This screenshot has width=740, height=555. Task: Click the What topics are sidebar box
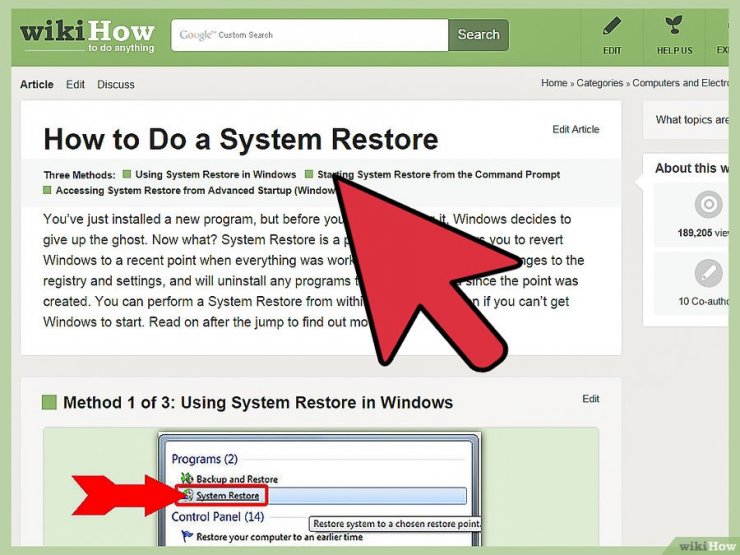[686, 120]
